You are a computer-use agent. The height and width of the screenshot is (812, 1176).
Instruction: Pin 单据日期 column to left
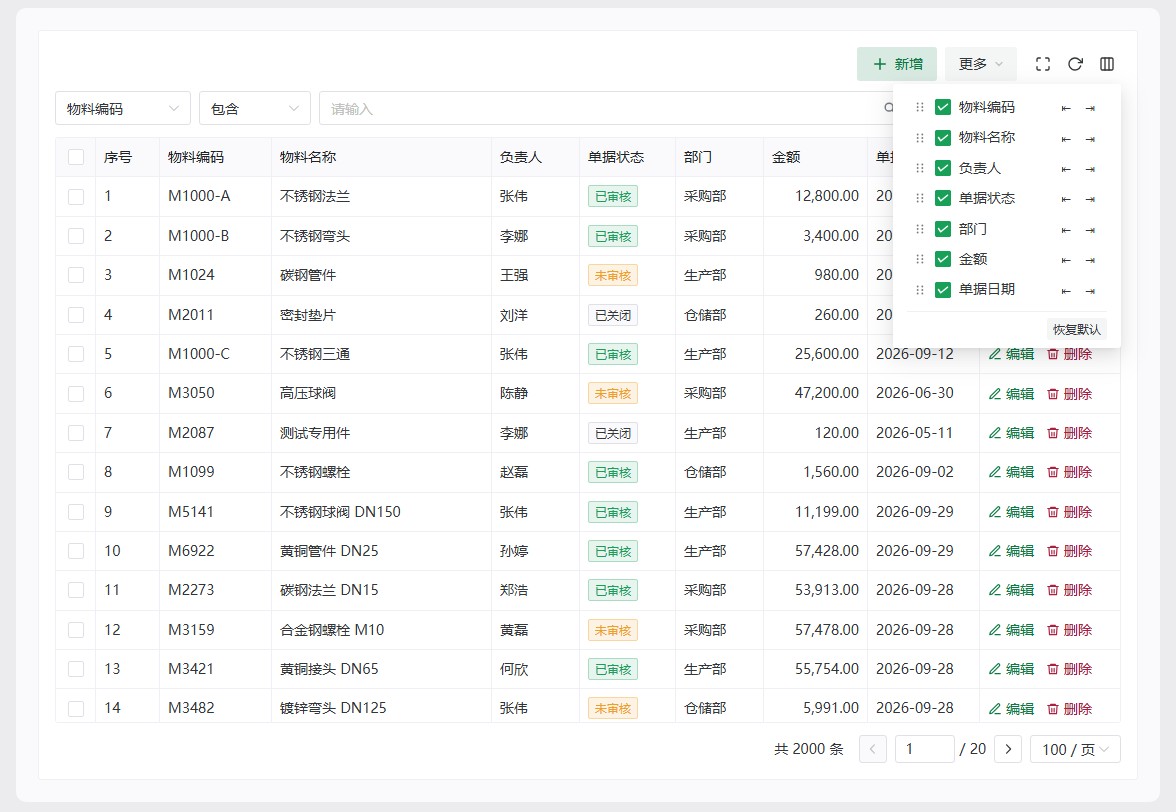pyautogui.click(x=1066, y=291)
